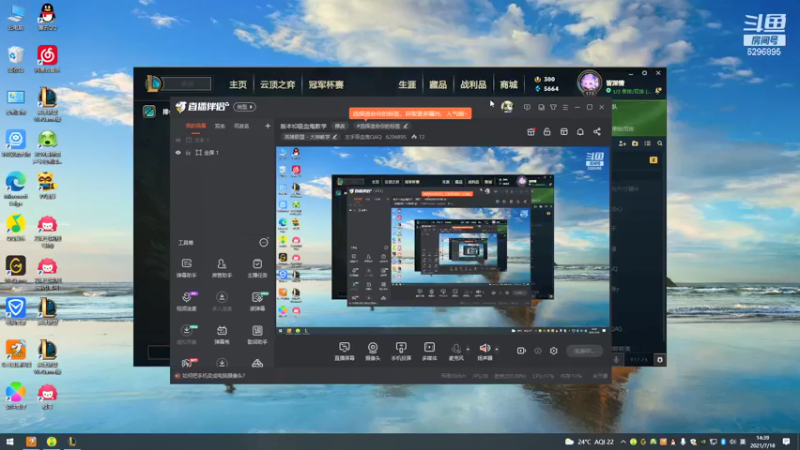Open the 多人连麦 tool
The width and height of the screenshot is (800, 450).
(x=222, y=301)
